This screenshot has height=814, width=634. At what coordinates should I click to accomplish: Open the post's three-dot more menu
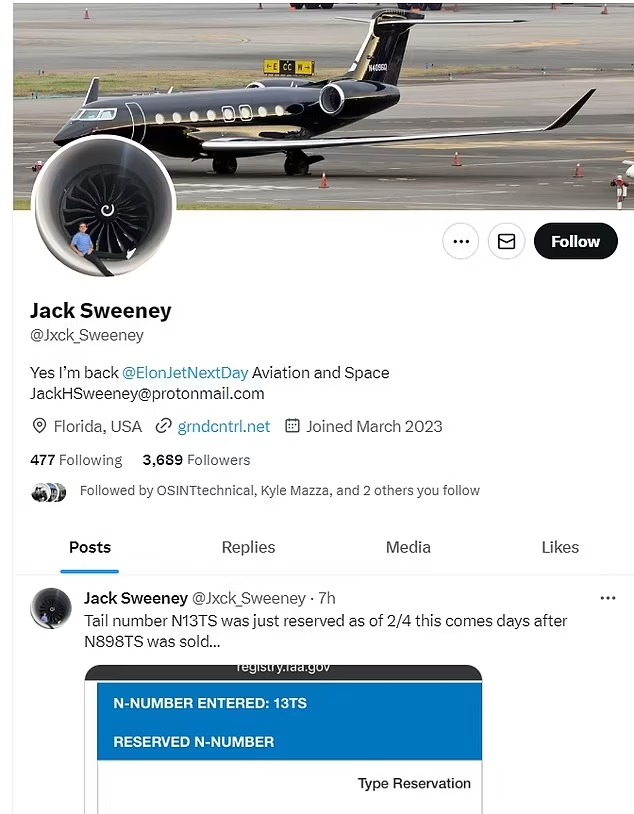[x=607, y=598]
